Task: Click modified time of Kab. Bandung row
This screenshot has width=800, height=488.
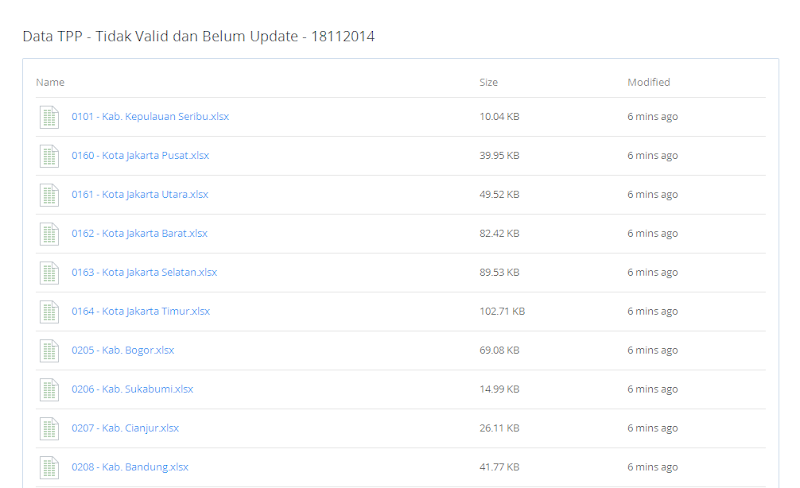Action: click(653, 467)
